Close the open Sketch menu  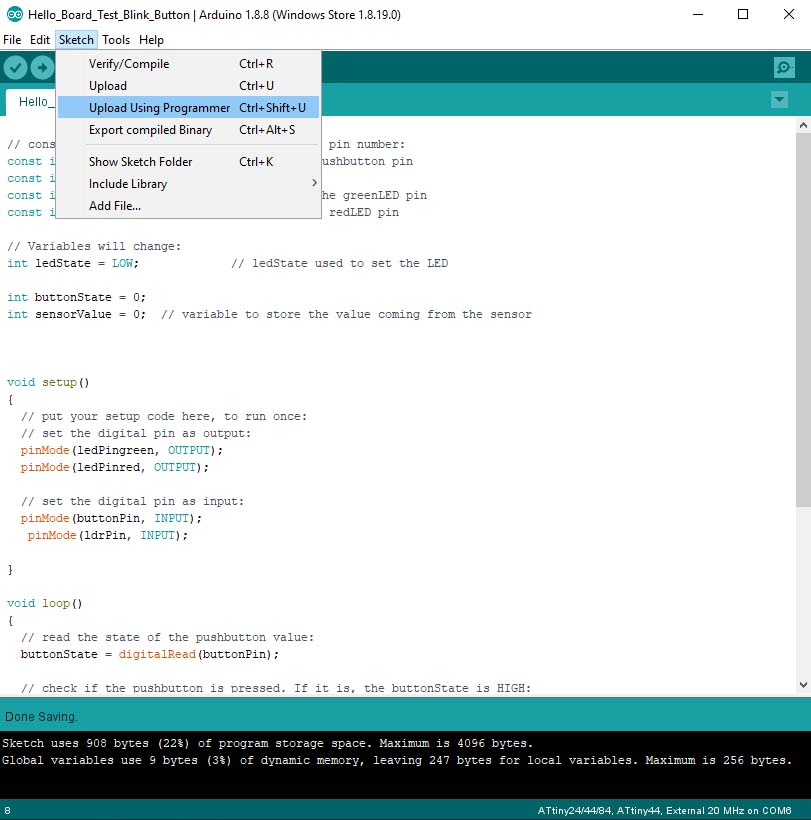(76, 40)
